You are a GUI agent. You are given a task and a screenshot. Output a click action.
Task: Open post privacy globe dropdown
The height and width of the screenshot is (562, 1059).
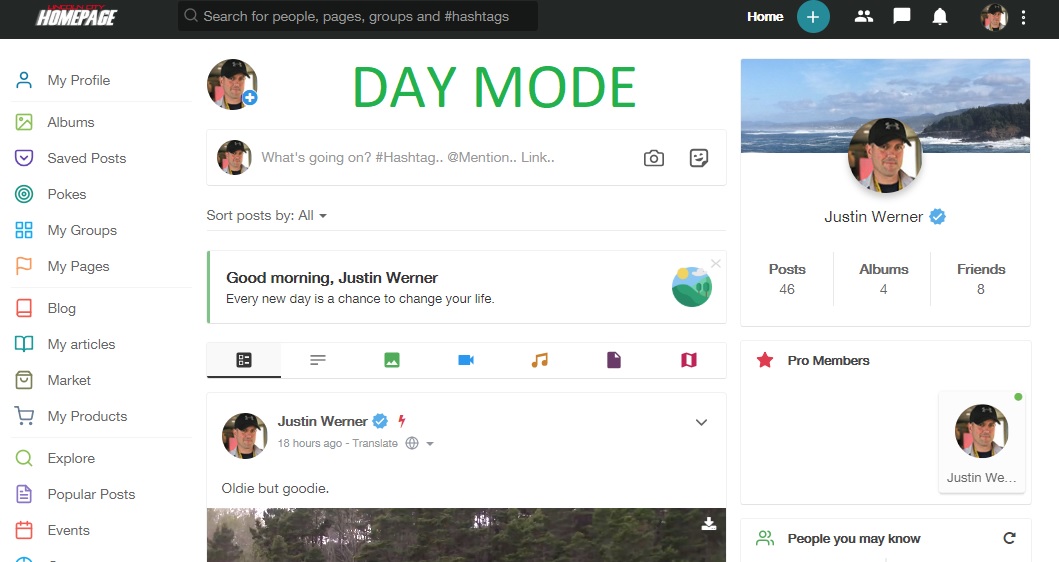point(419,443)
